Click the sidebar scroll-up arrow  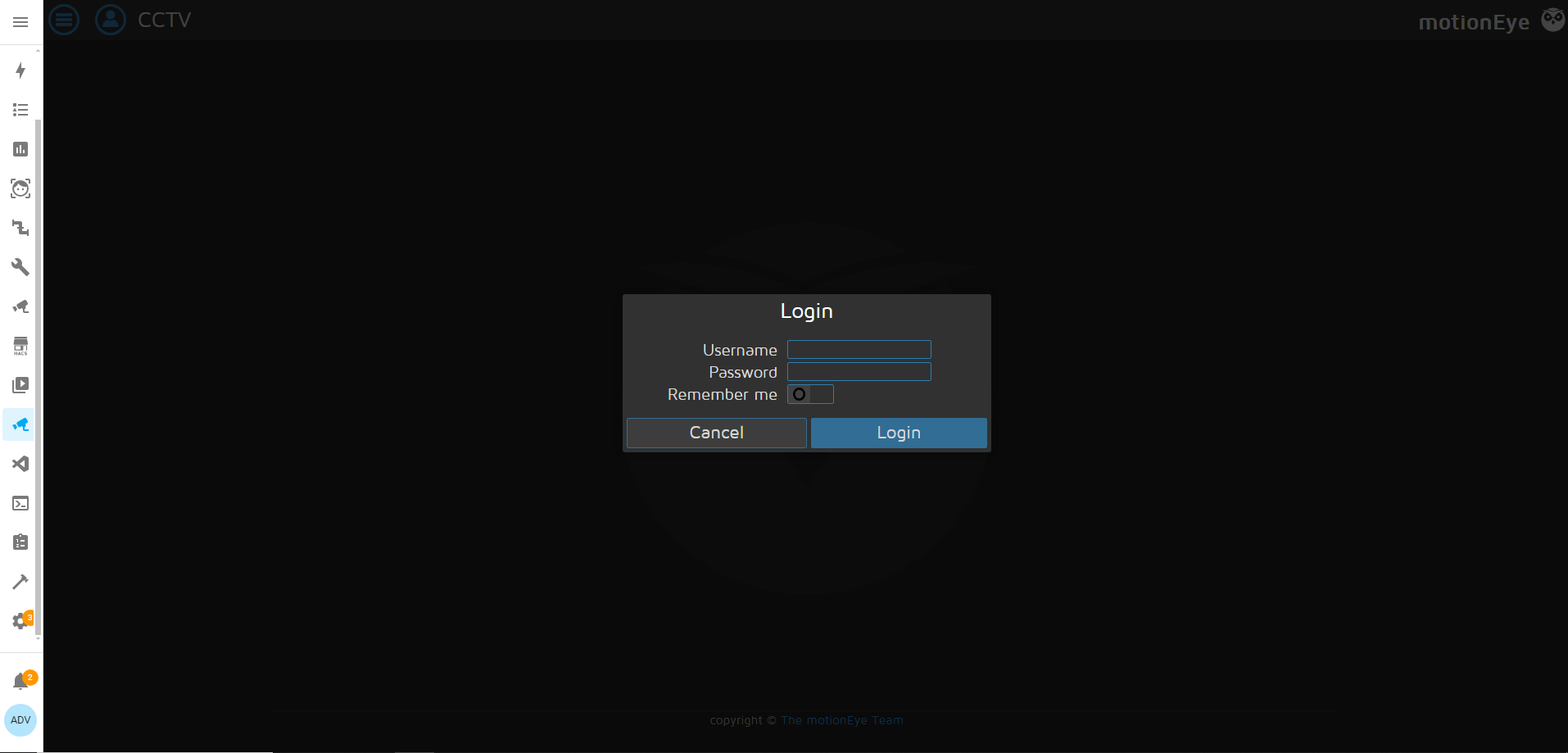click(x=38, y=51)
